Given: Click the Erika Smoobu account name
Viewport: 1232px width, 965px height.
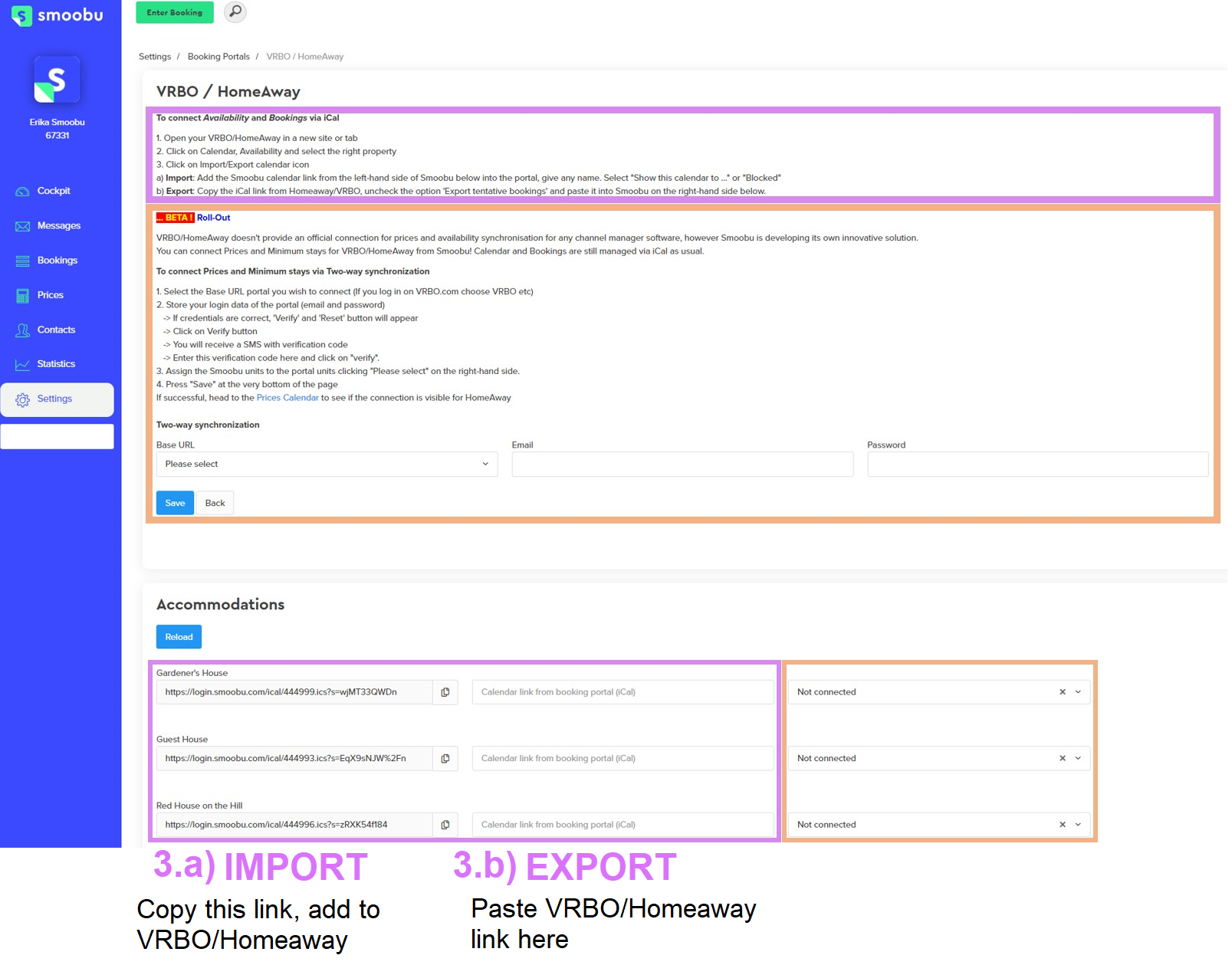Looking at the screenshot, I should (x=57, y=123).
